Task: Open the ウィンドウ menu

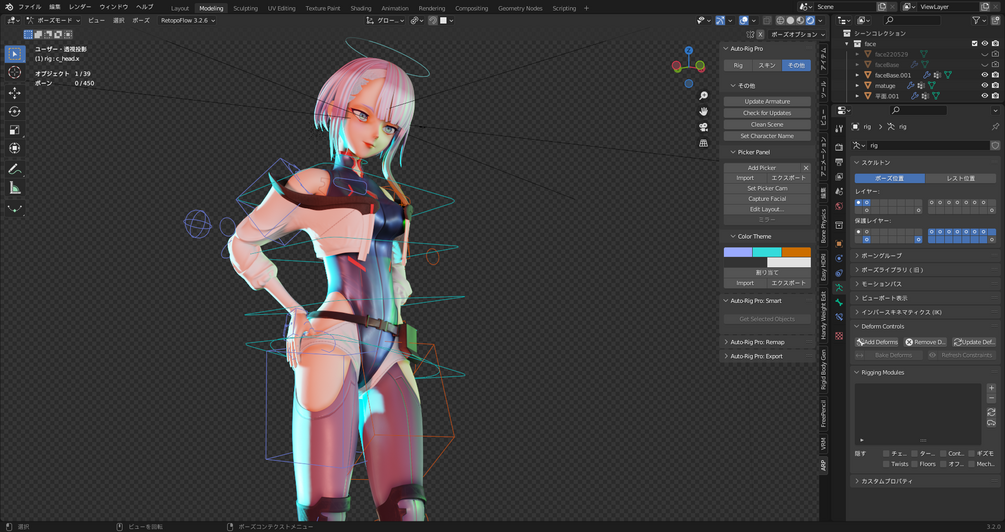Action: pos(113,7)
